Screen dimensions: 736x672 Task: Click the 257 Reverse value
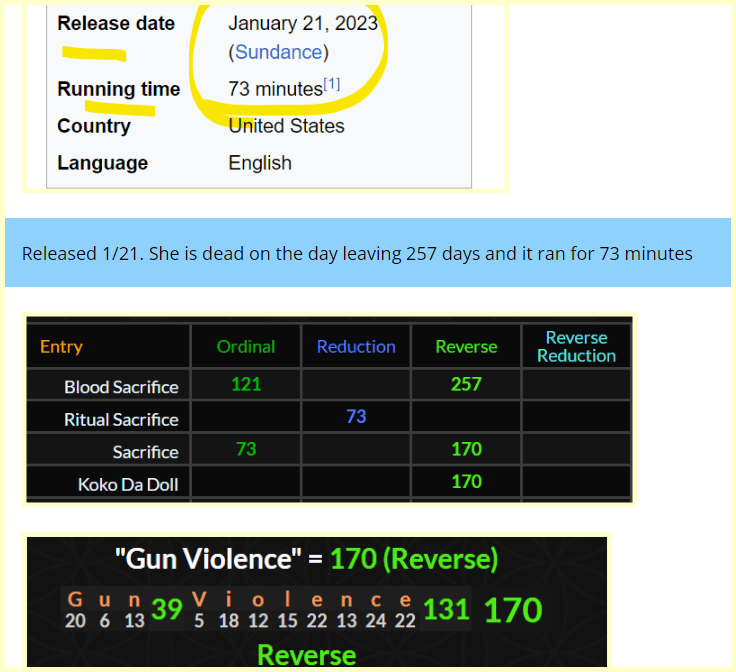466,384
